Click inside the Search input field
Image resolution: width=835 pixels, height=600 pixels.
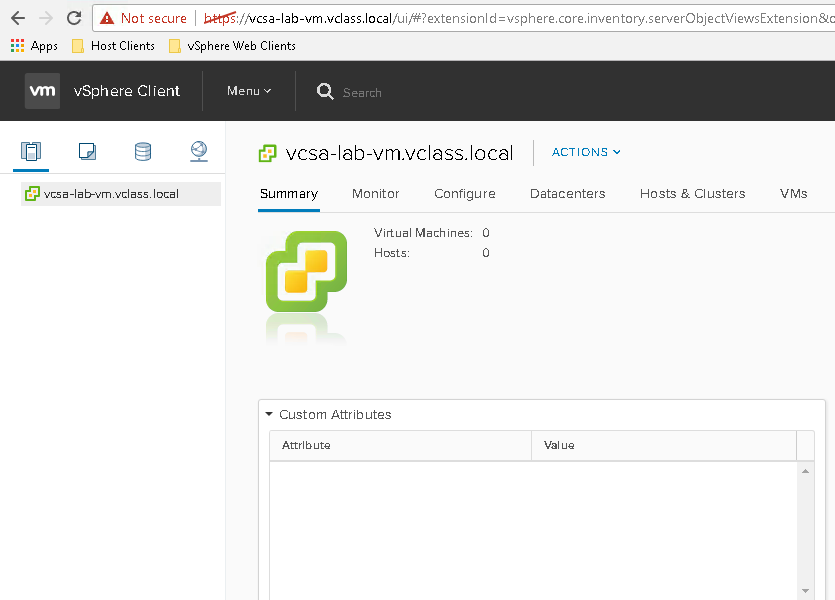pos(400,92)
